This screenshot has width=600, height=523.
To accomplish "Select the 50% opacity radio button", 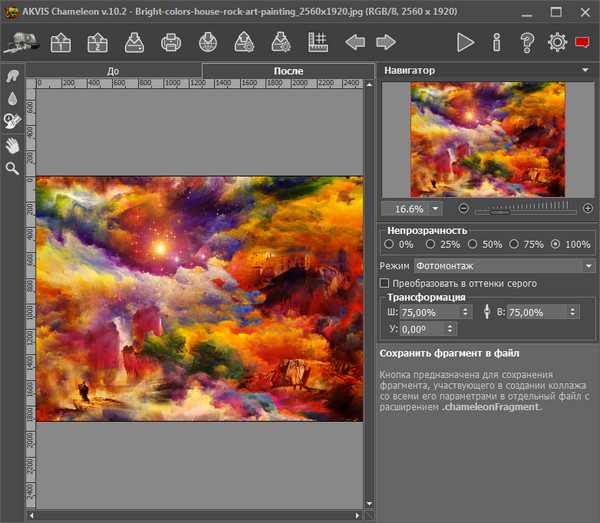I will 473,244.
